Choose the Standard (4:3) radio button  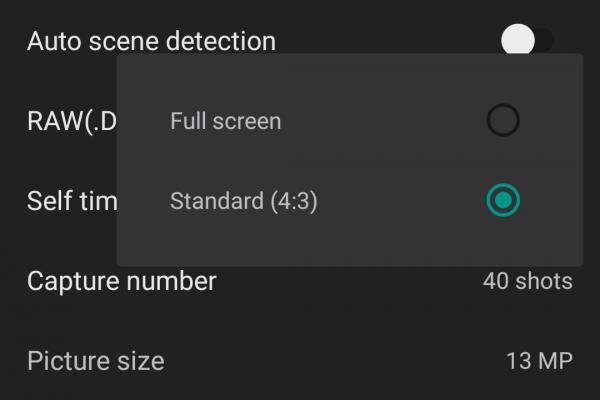(503, 200)
